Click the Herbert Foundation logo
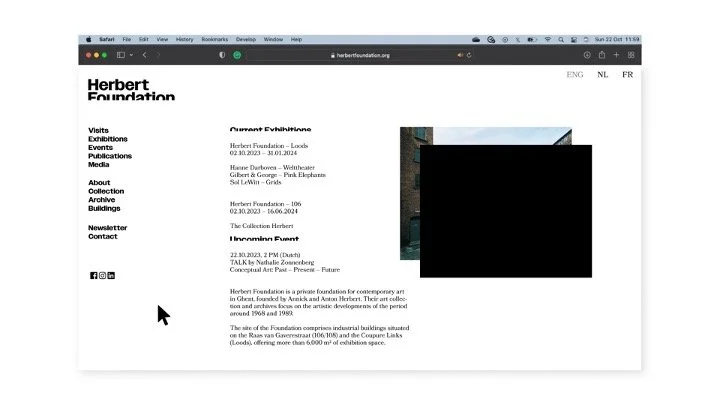The image size is (720, 405). pyautogui.click(x=131, y=90)
